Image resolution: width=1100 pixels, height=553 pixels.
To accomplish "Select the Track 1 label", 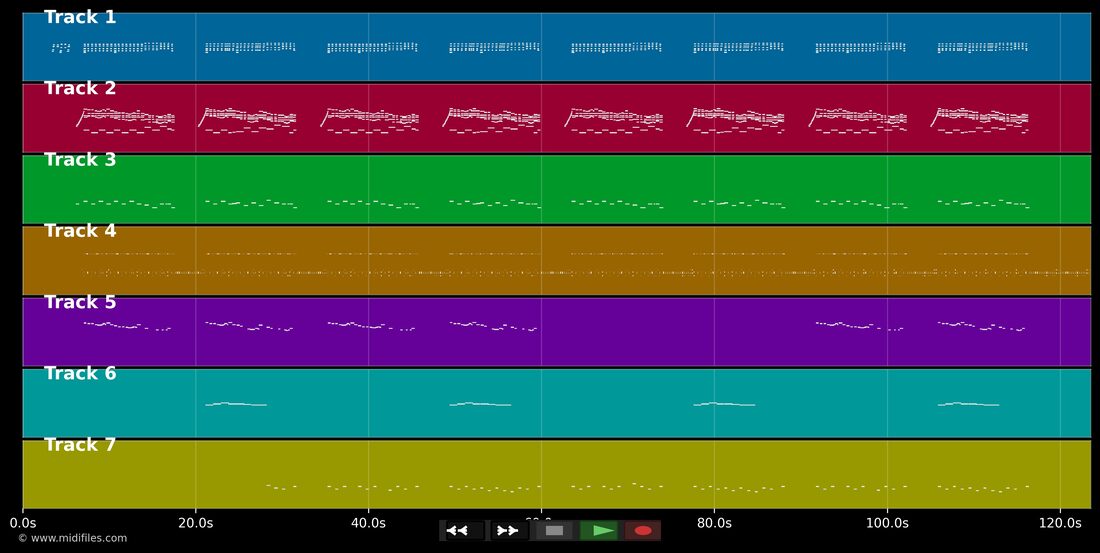I will click(80, 18).
